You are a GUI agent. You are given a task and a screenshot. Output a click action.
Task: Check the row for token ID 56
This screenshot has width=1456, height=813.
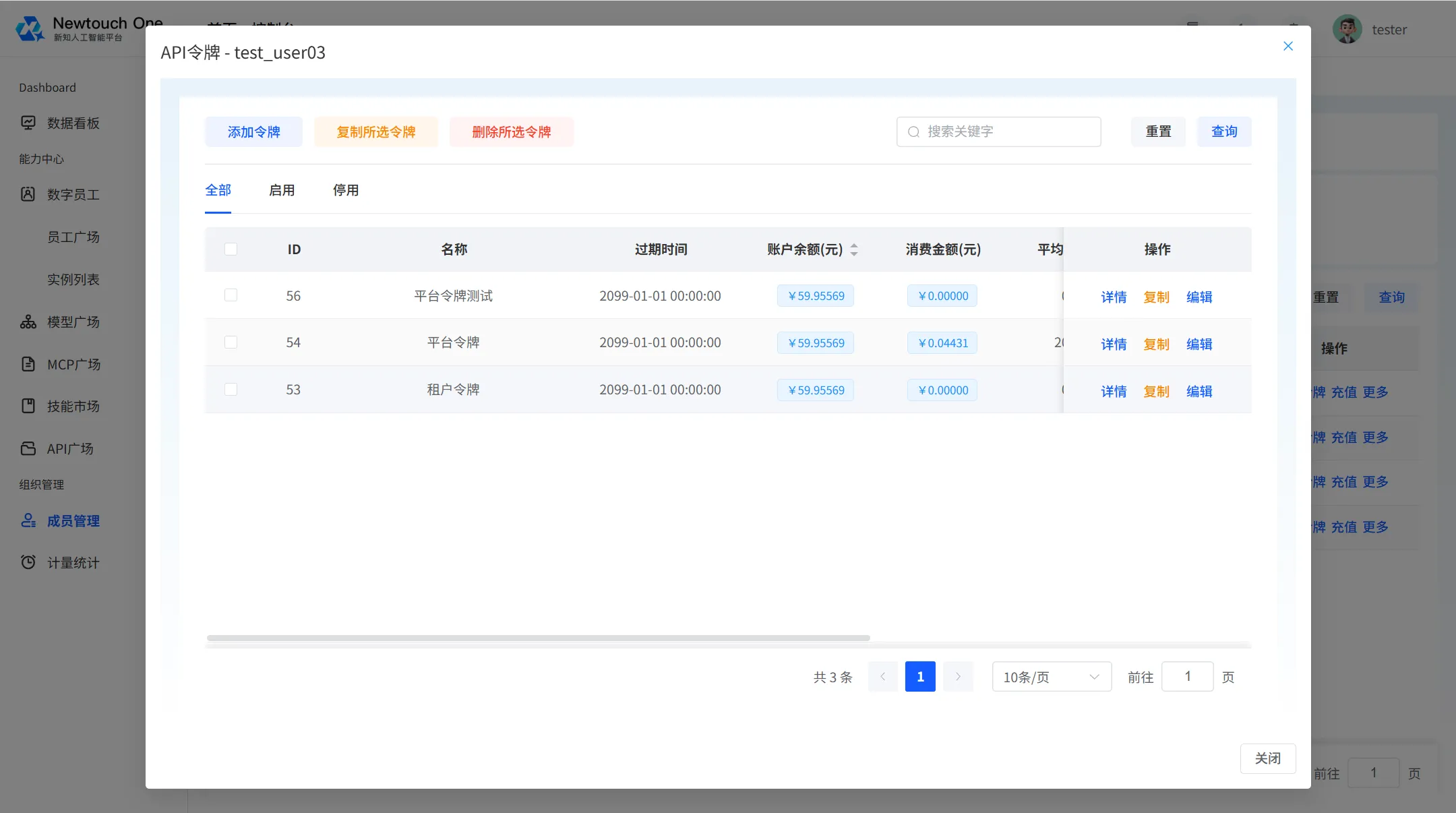coord(231,295)
